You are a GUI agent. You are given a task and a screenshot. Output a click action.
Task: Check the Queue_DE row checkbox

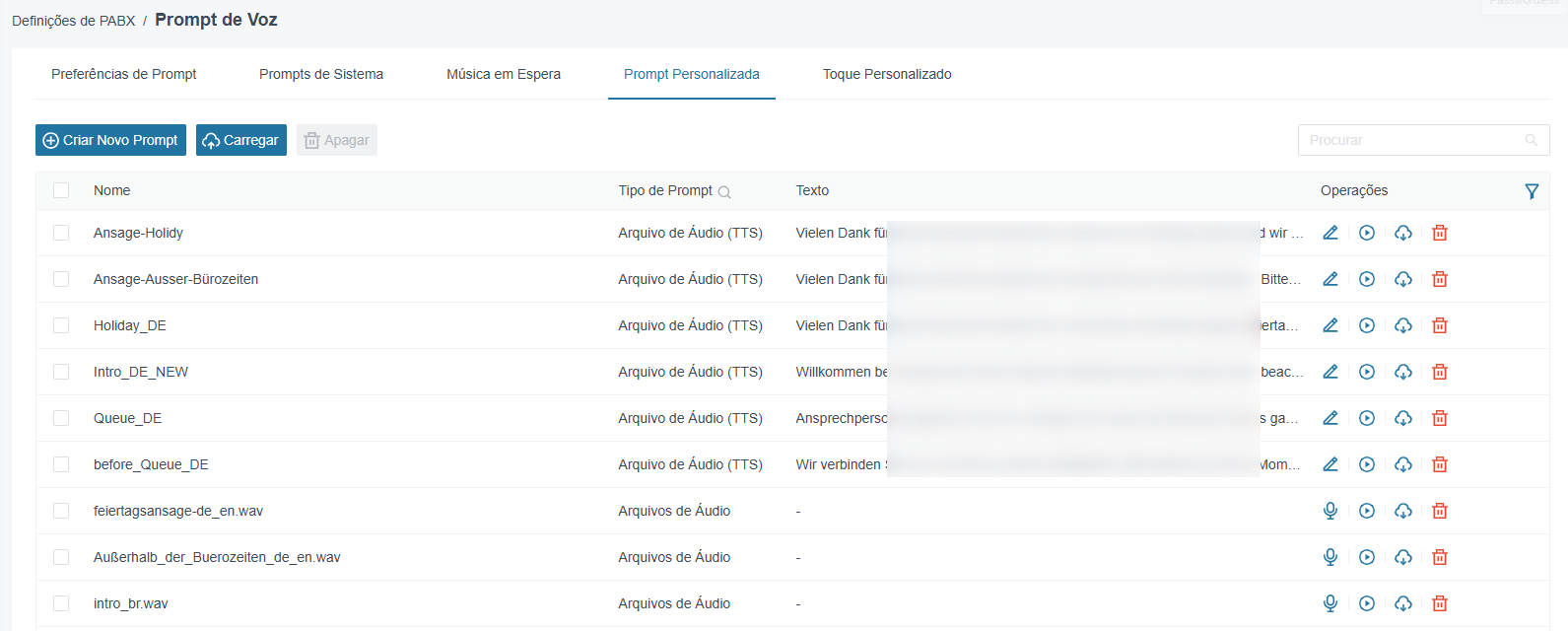[x=61, y=418]
